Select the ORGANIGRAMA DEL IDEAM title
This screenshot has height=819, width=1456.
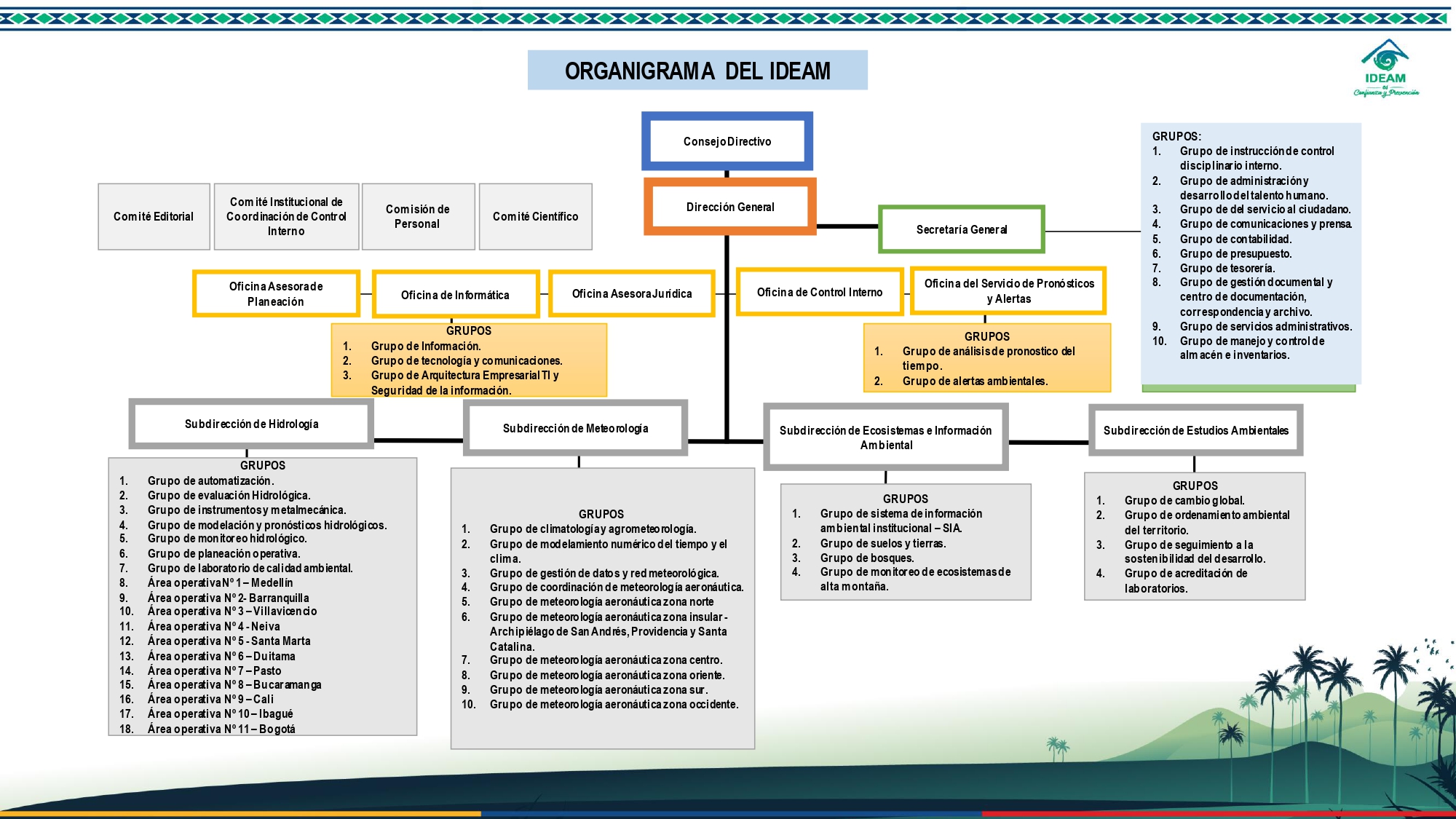697,71
